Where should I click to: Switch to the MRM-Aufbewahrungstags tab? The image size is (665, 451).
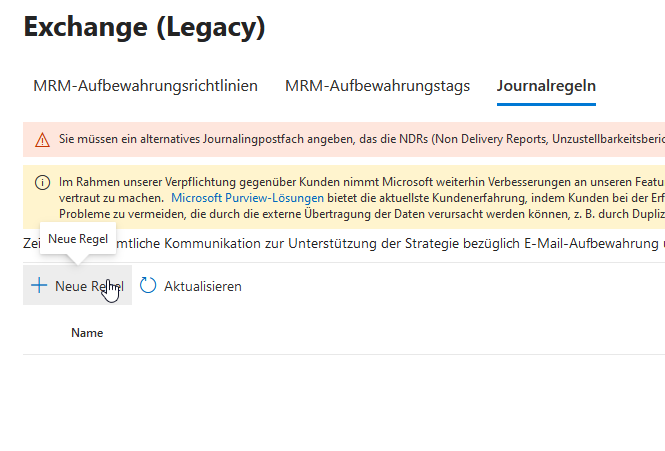pyautogui.click(x=377, y=86)
